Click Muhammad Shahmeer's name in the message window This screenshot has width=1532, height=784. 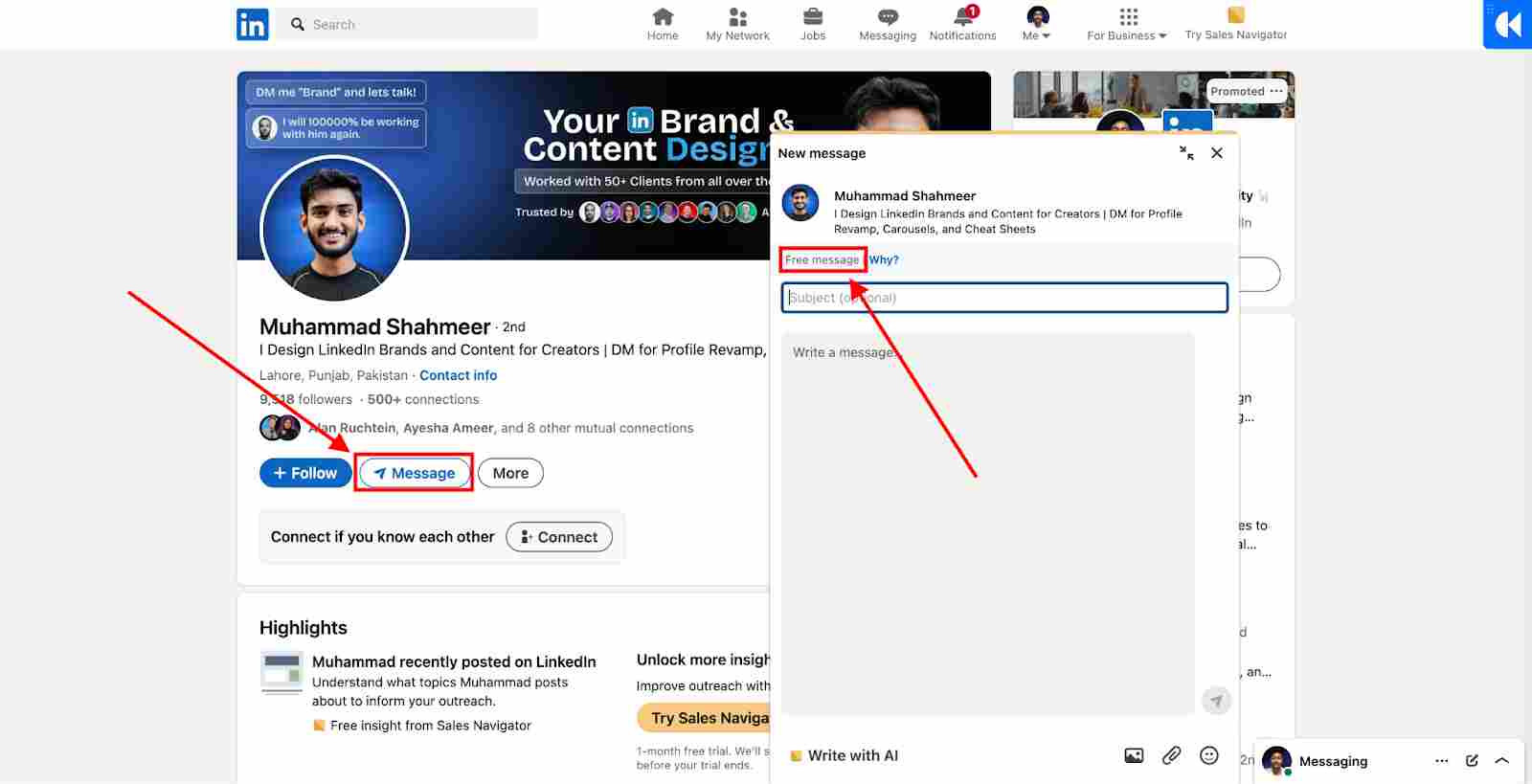905,195
